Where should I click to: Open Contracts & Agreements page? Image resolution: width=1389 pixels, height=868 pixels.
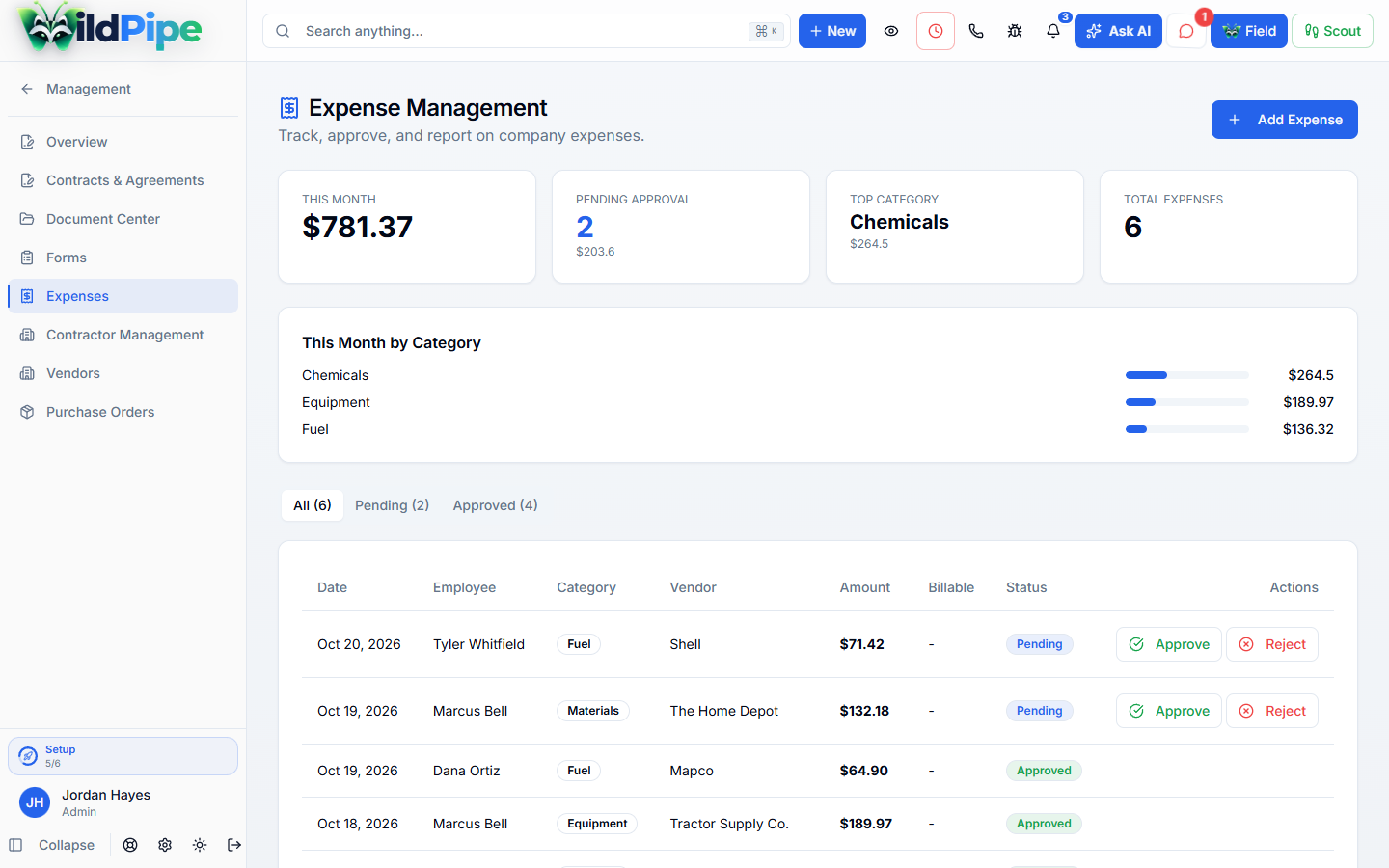(x=123, y=180)
